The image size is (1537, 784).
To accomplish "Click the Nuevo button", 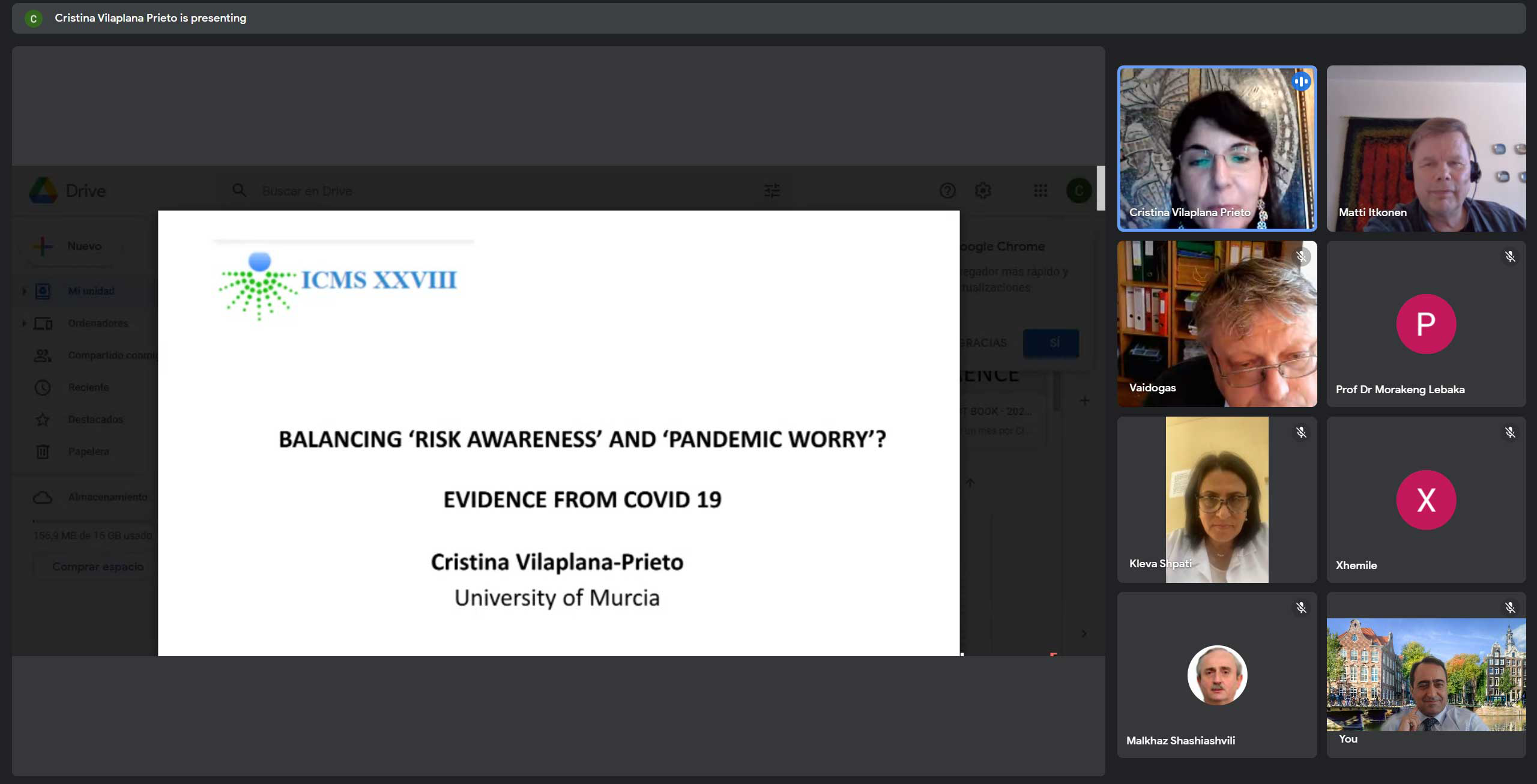I will click(x=70, y=246).
